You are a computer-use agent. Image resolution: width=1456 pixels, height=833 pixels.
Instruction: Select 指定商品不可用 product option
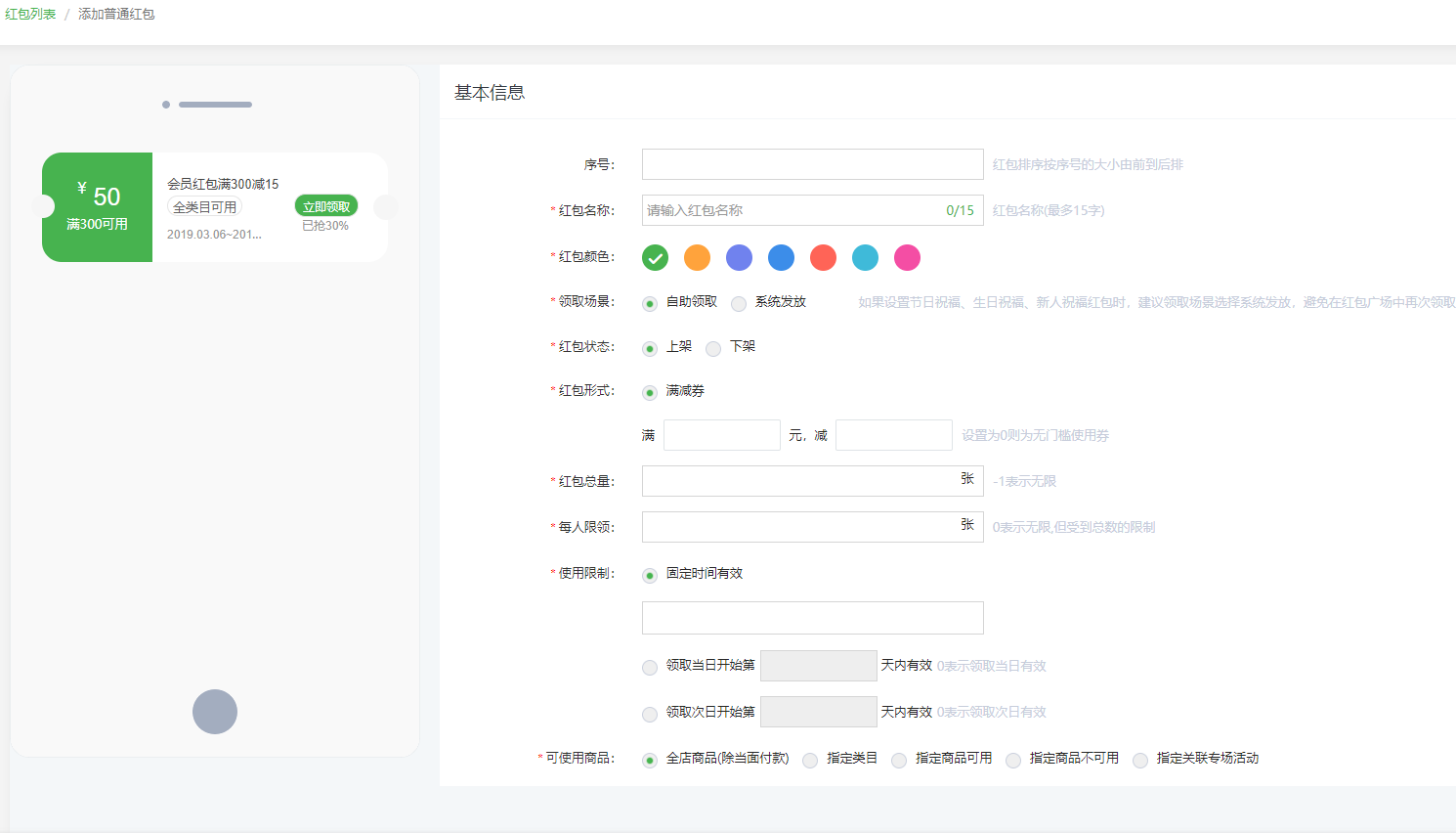click(1013, 761)
